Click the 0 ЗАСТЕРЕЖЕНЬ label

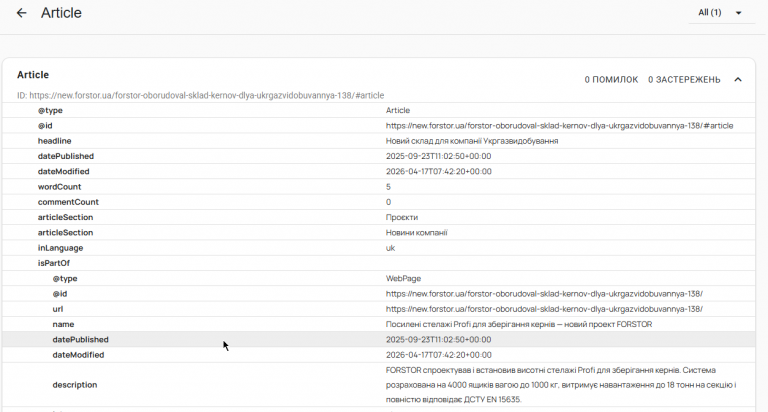[x=684, y=79]
